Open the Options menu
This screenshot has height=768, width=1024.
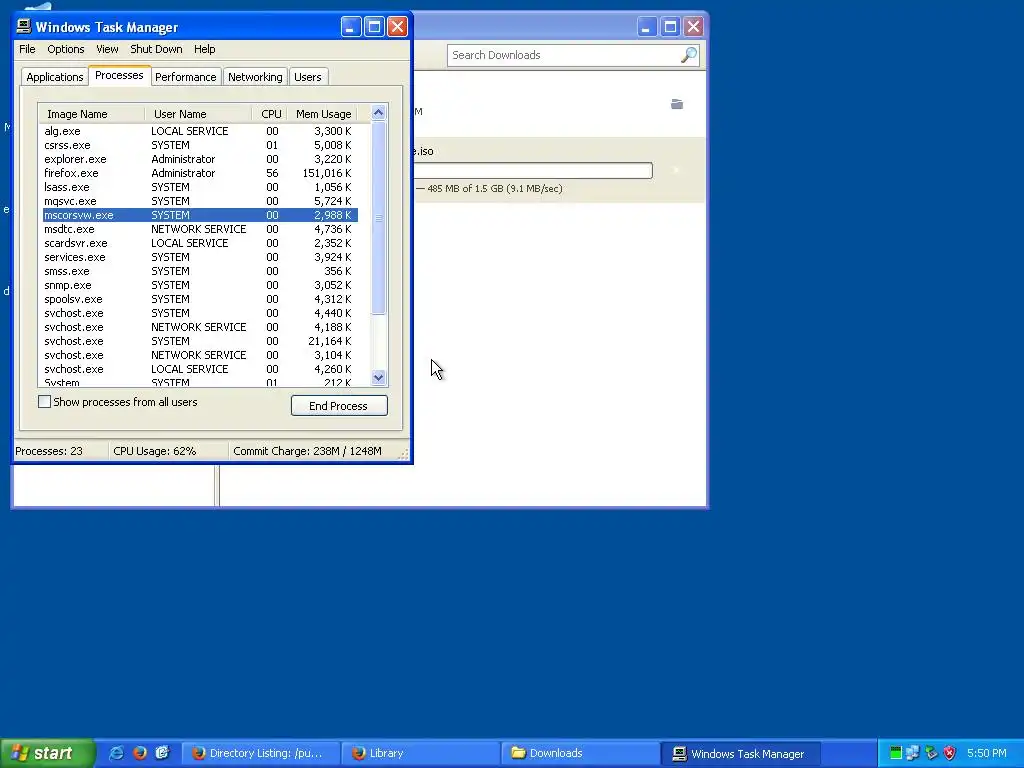[65, 49]
